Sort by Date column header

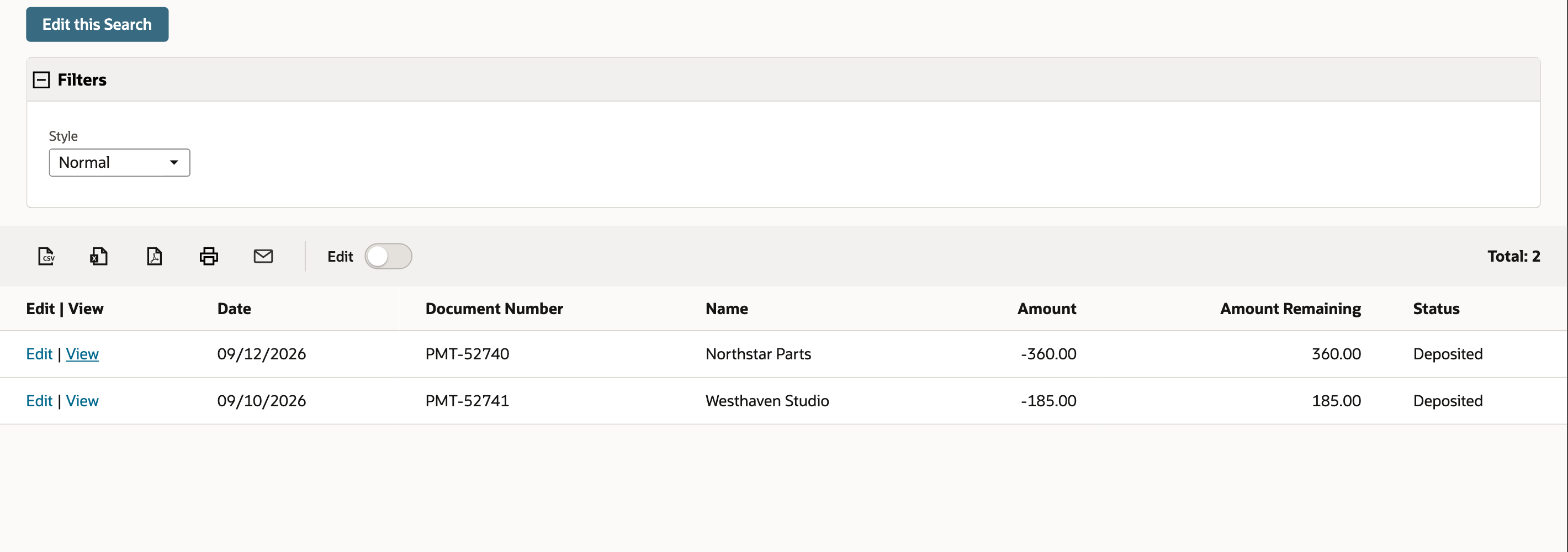coord(234,309)
